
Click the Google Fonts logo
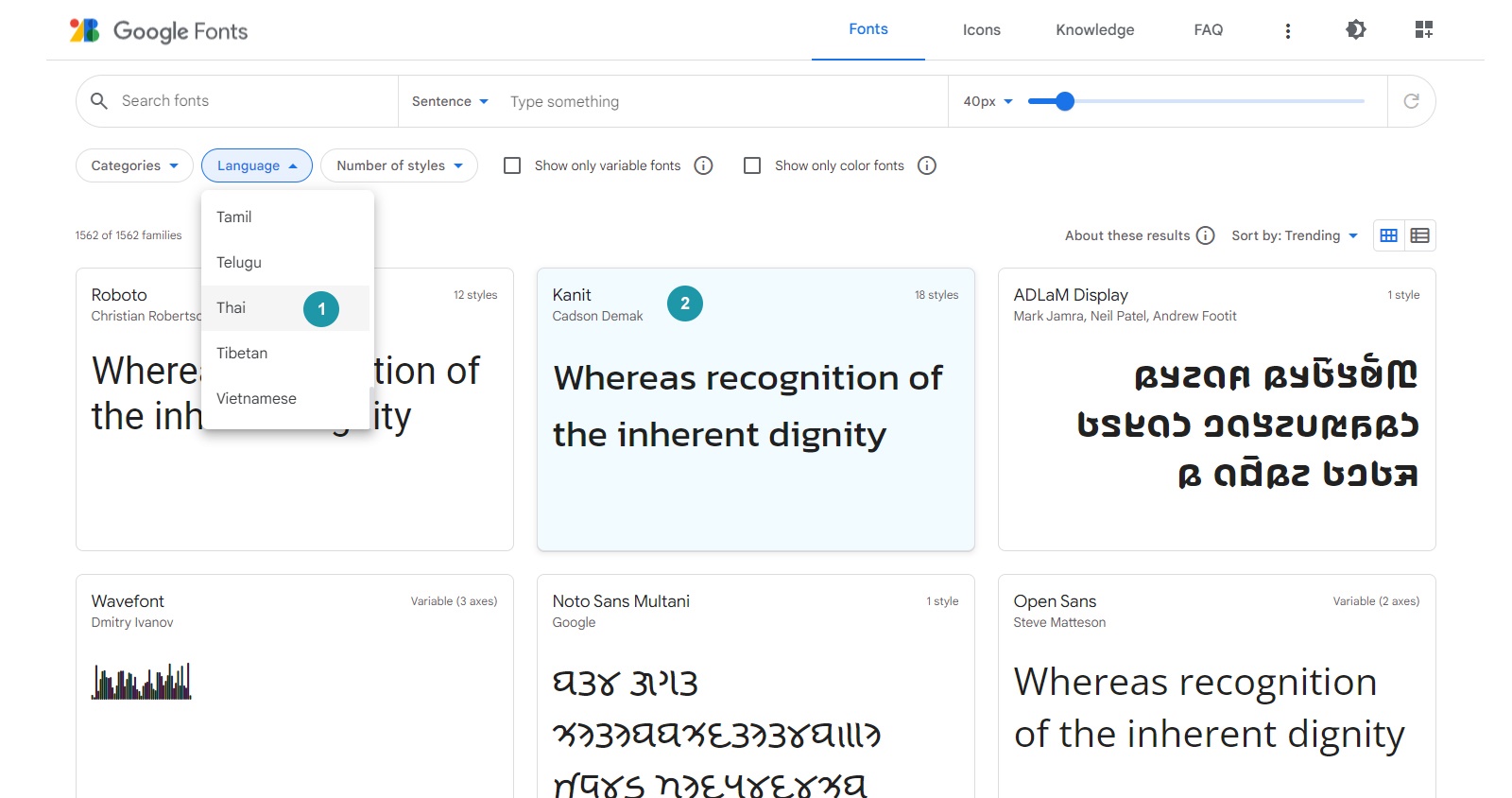pyautogui.click(x=159, y=30)
